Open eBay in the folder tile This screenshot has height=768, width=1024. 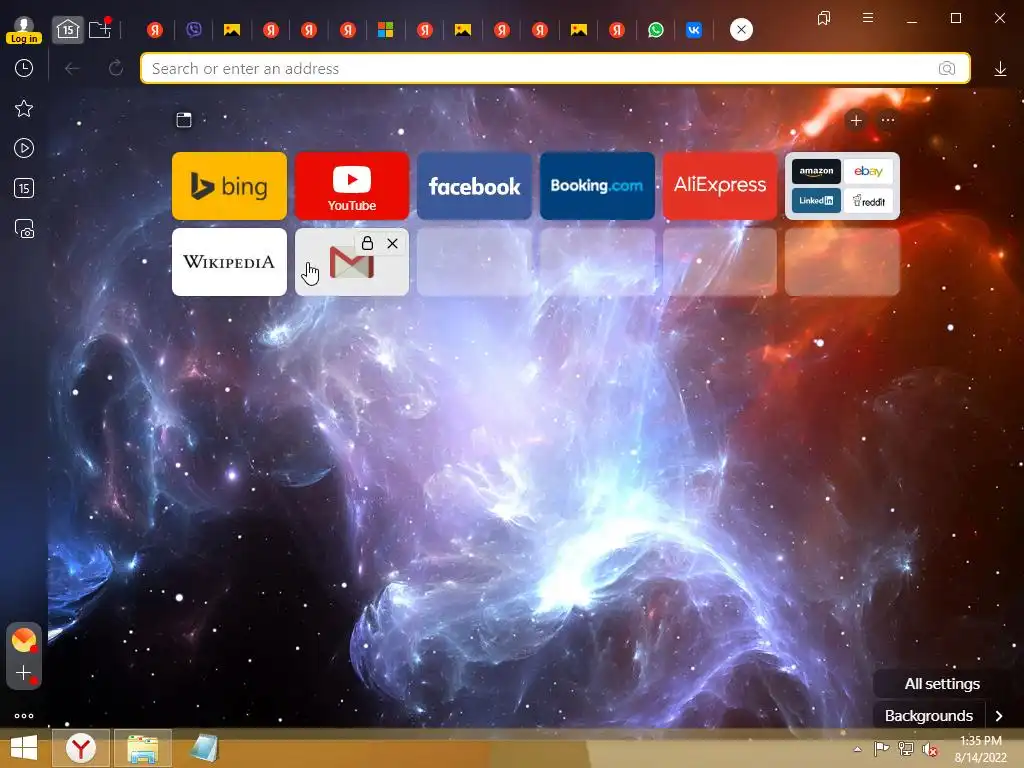pos(868,172)
